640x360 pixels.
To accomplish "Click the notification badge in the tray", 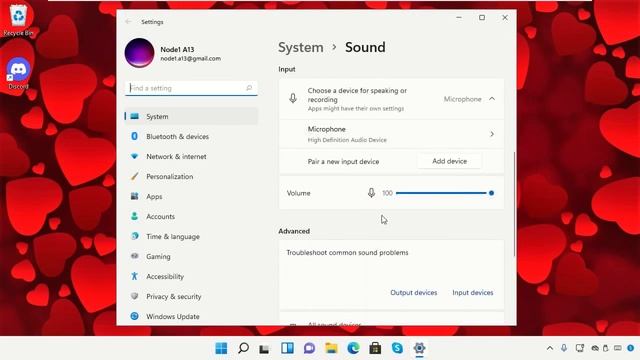I will tap(631, 348).
